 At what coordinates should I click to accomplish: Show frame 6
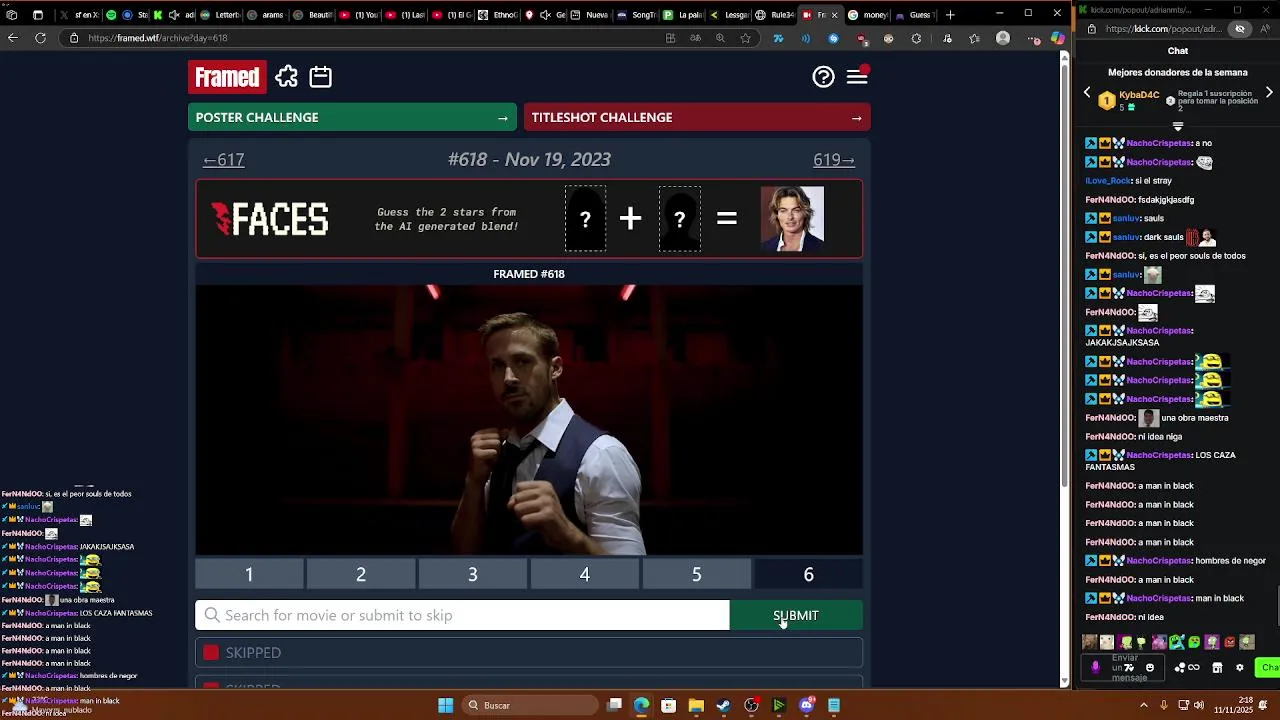click(809, 574)
